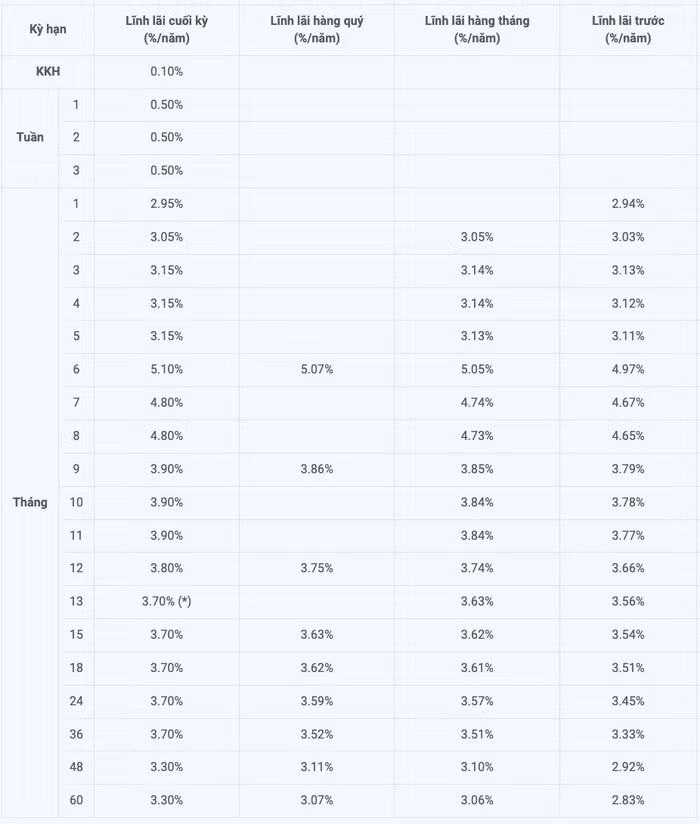Viewport: 700px width, 824px height.
Task: Click the 5.07% quarterly interest rate
Action: (x=316, y=369)
